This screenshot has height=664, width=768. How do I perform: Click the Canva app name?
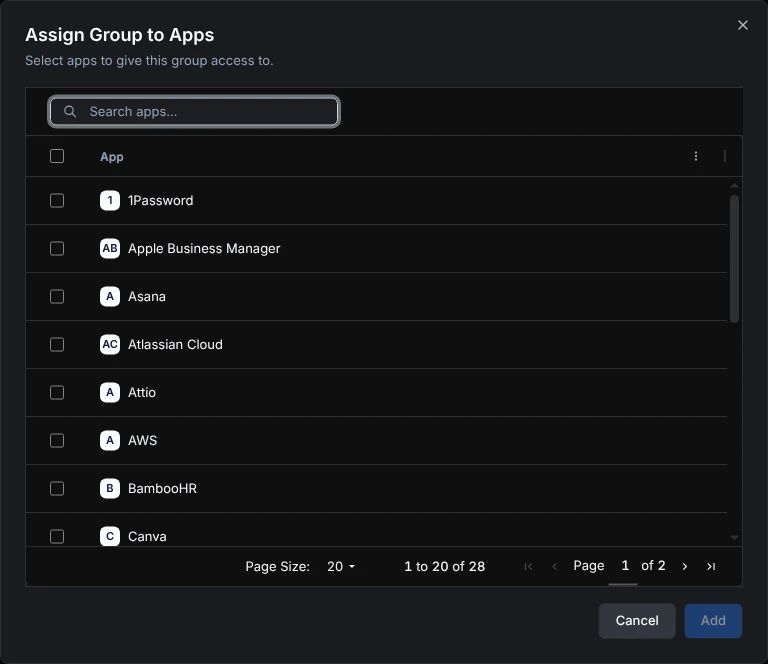(x=147, y=536)
